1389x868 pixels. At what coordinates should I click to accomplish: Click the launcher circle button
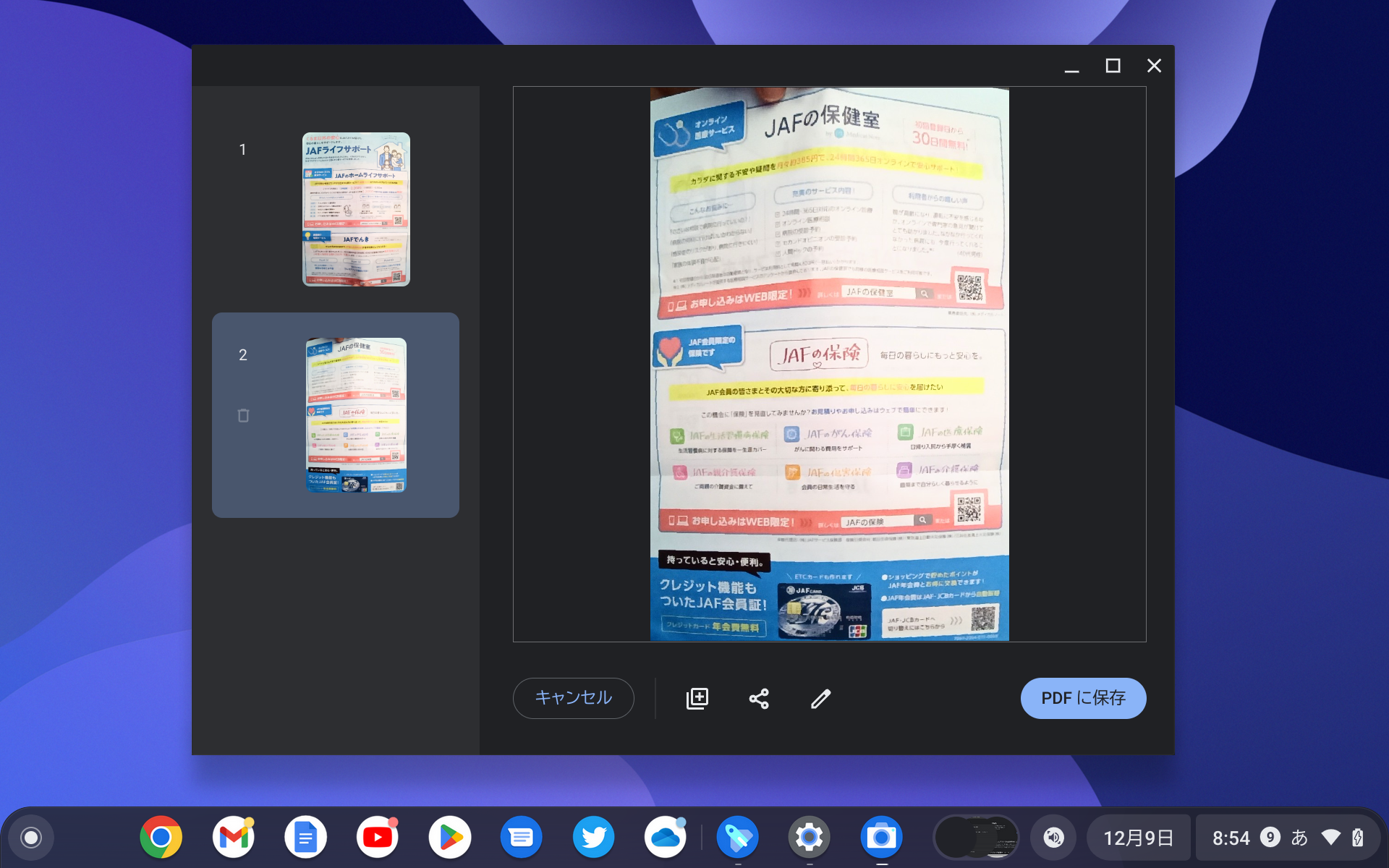[x=31, y=838]
